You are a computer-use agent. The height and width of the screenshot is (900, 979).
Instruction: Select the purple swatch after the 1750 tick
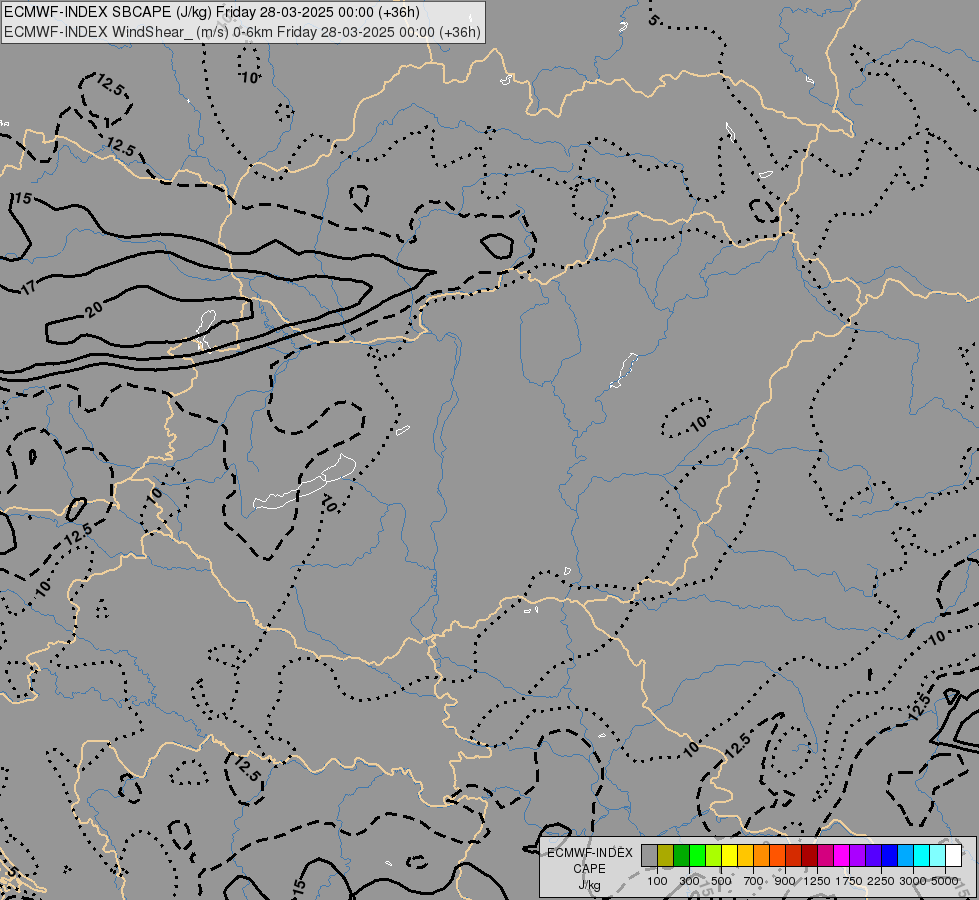click(x=858, y=856)
